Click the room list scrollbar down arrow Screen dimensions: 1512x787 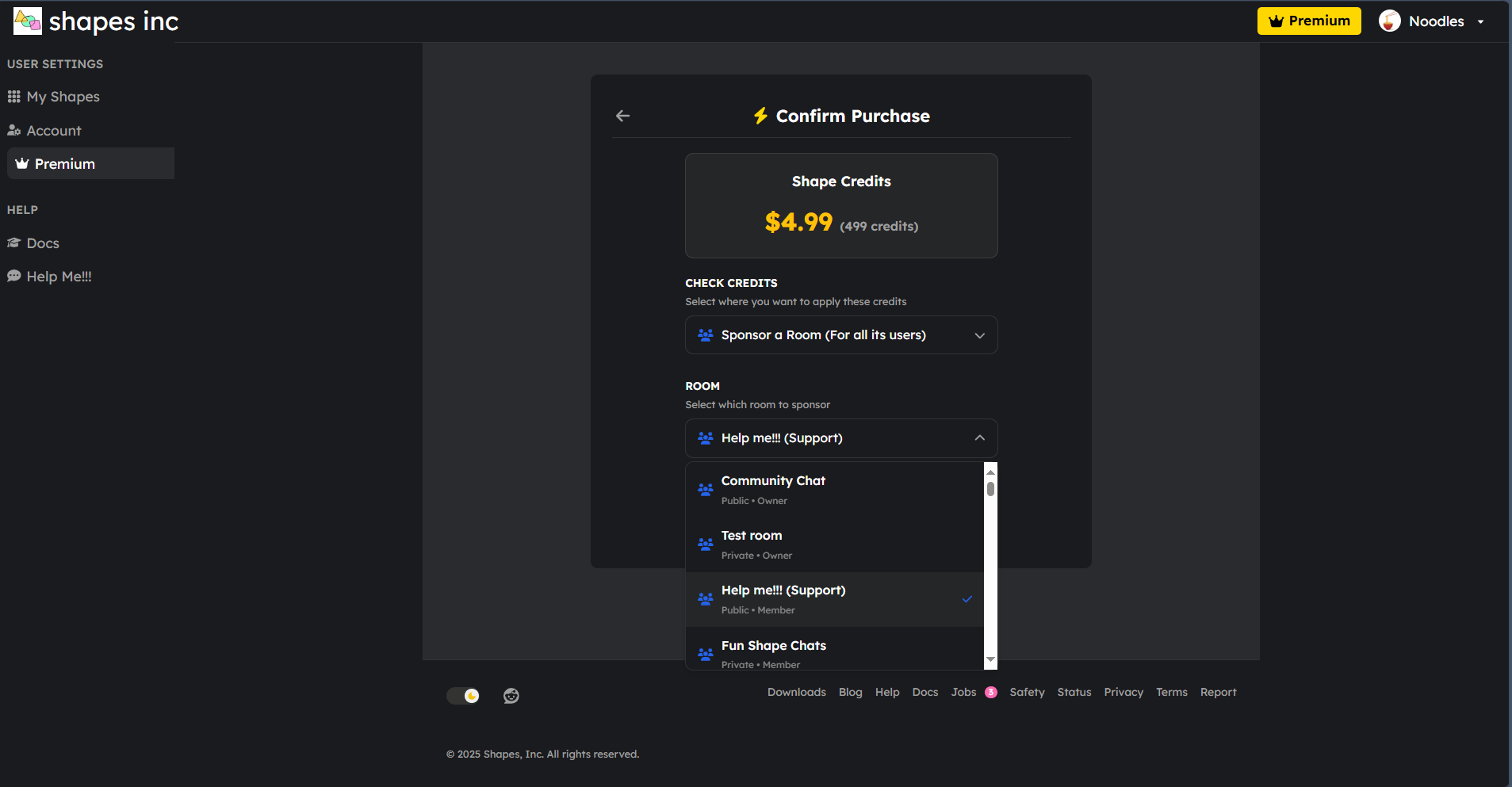point(990,659)
